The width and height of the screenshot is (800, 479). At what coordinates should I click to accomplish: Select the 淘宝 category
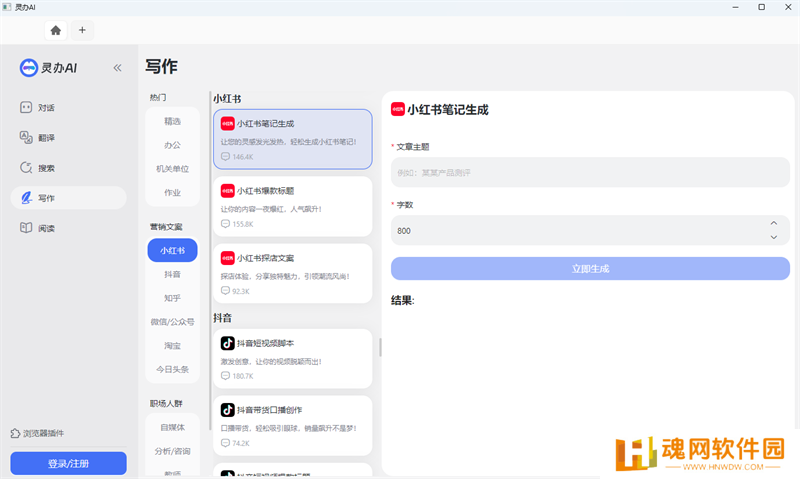tap(172, 345)
